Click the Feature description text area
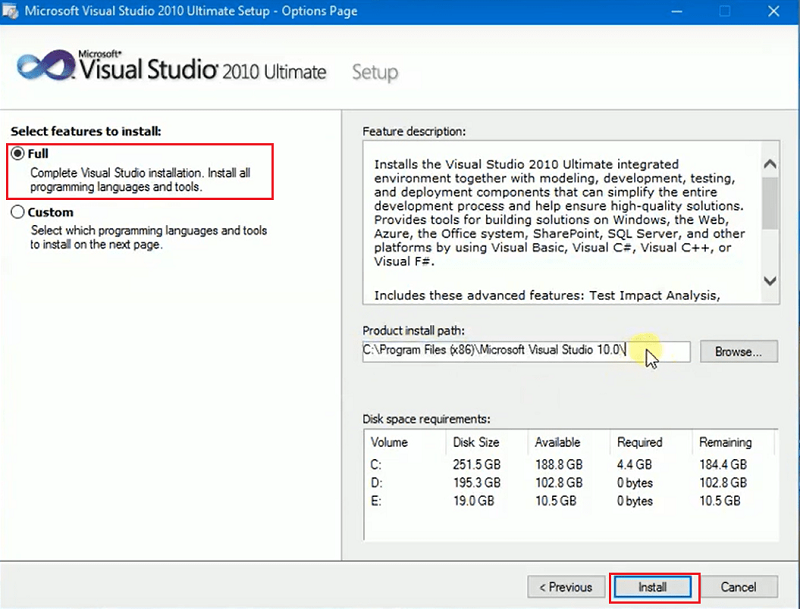800x609 pixels. coord(560,220)
